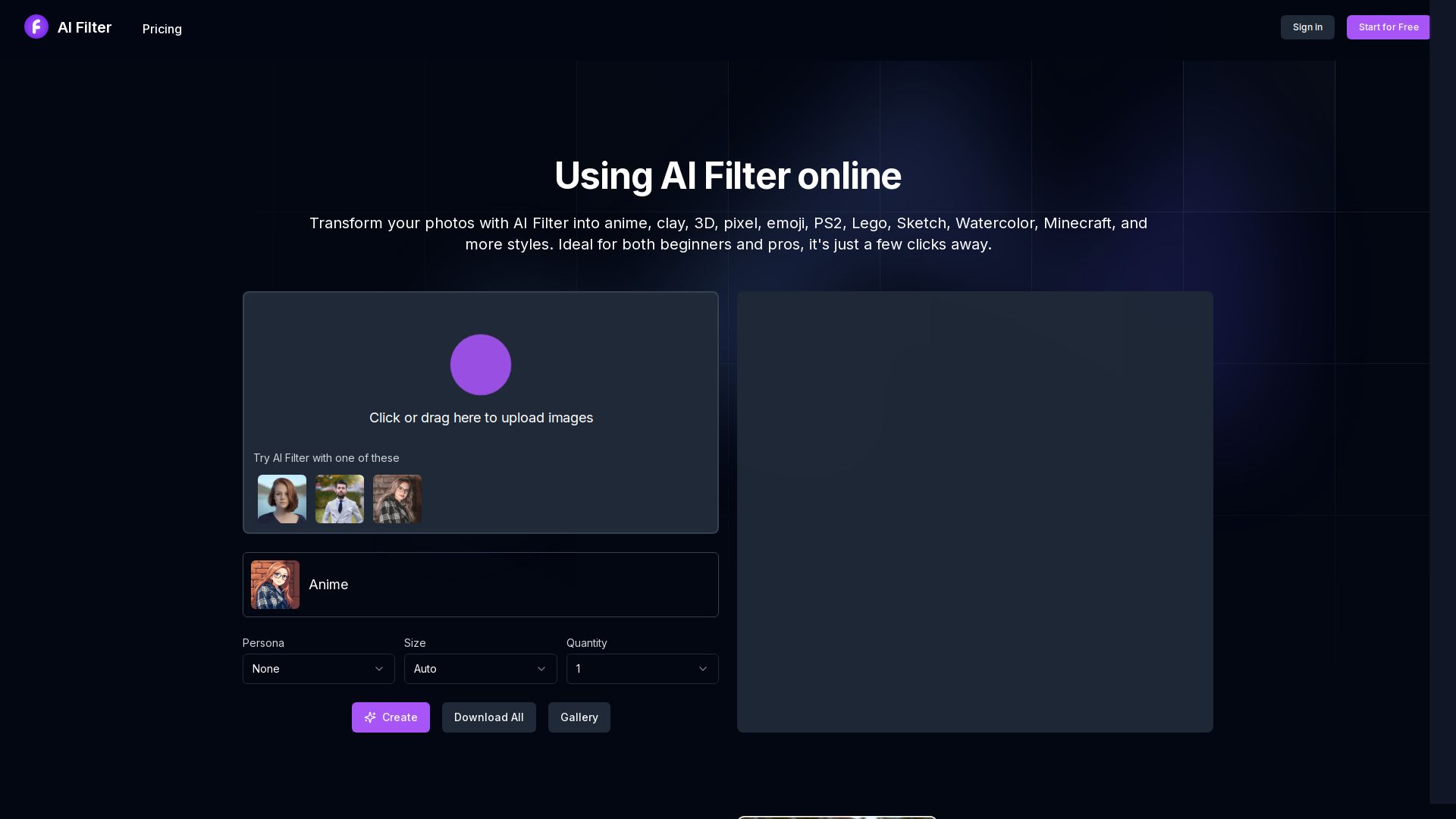Open the Gallery
This screenshot has height=819, width=1456.
click(x=579, y=717)
